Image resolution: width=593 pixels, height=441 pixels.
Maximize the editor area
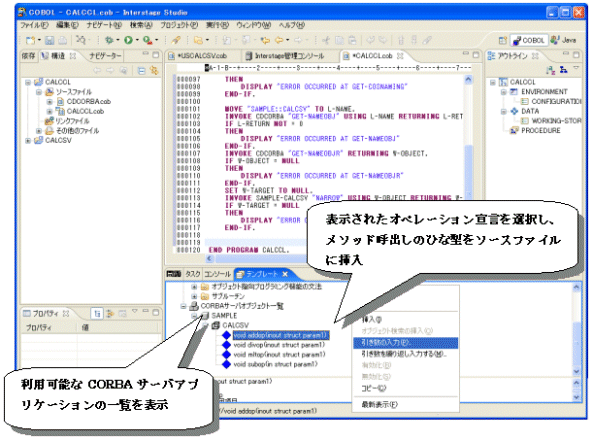pos(476,55)
